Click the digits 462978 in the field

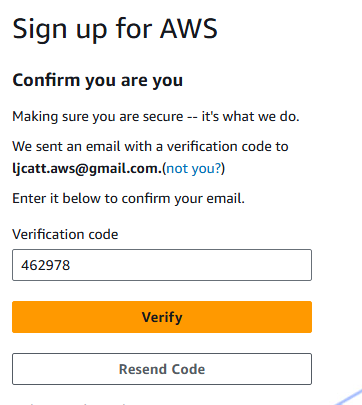46,265
